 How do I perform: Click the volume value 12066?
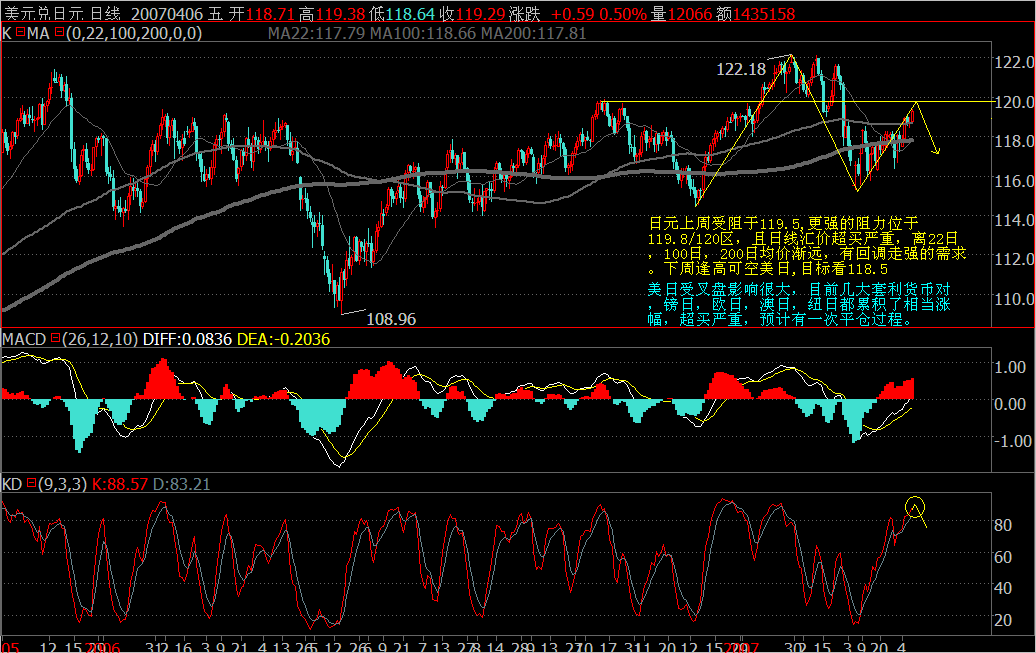tap(690, 13)
